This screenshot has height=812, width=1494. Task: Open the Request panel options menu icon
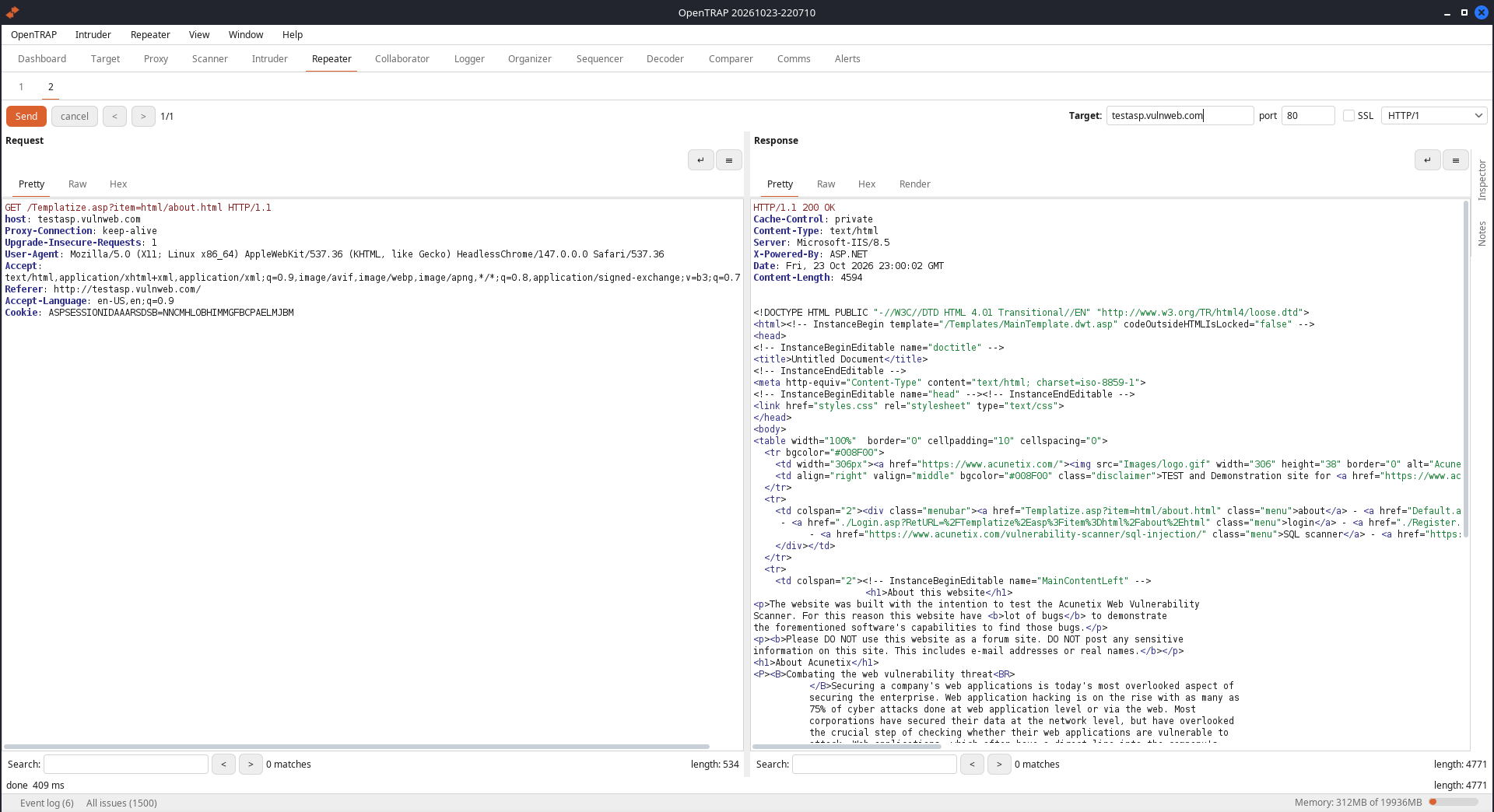click(728, 160)
